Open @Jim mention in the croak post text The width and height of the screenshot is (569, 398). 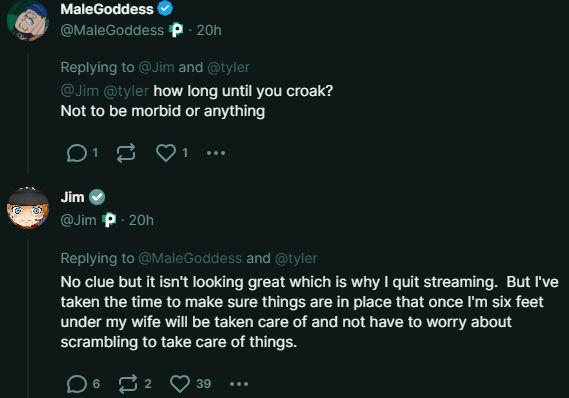click(79, 91)
